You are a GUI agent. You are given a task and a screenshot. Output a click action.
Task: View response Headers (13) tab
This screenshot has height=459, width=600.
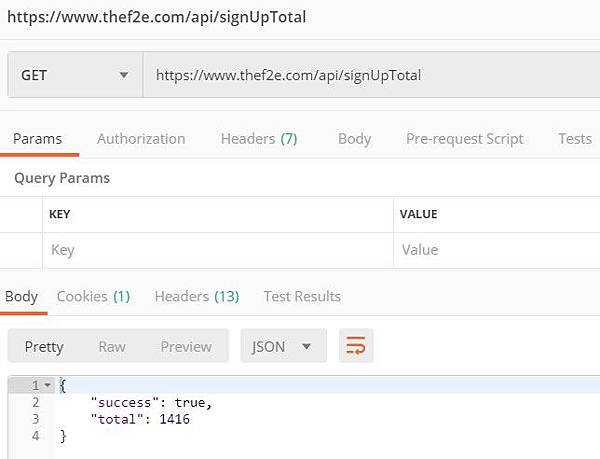coord(197,296)
